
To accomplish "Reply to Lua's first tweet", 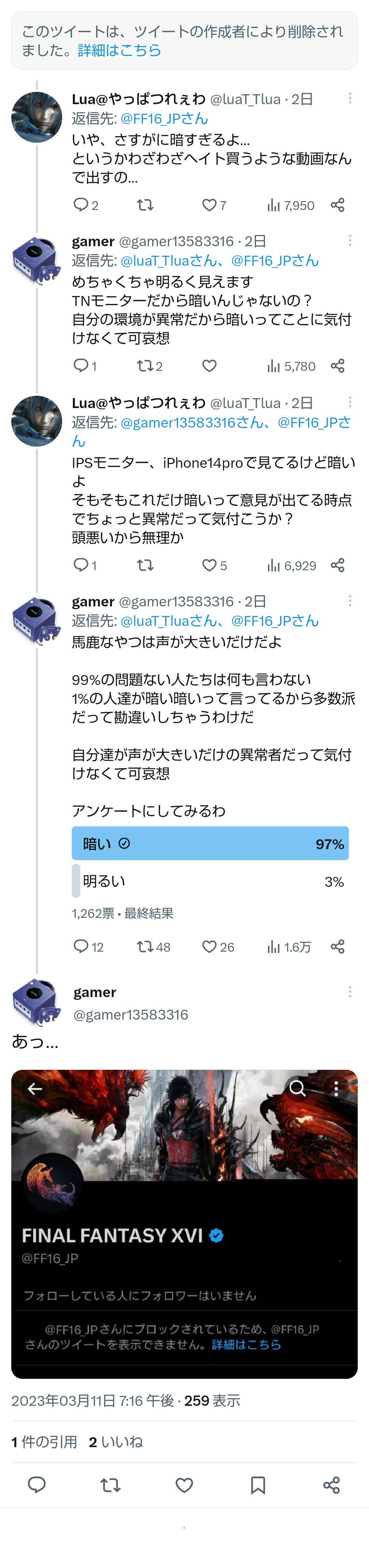I will coord(81,205).
